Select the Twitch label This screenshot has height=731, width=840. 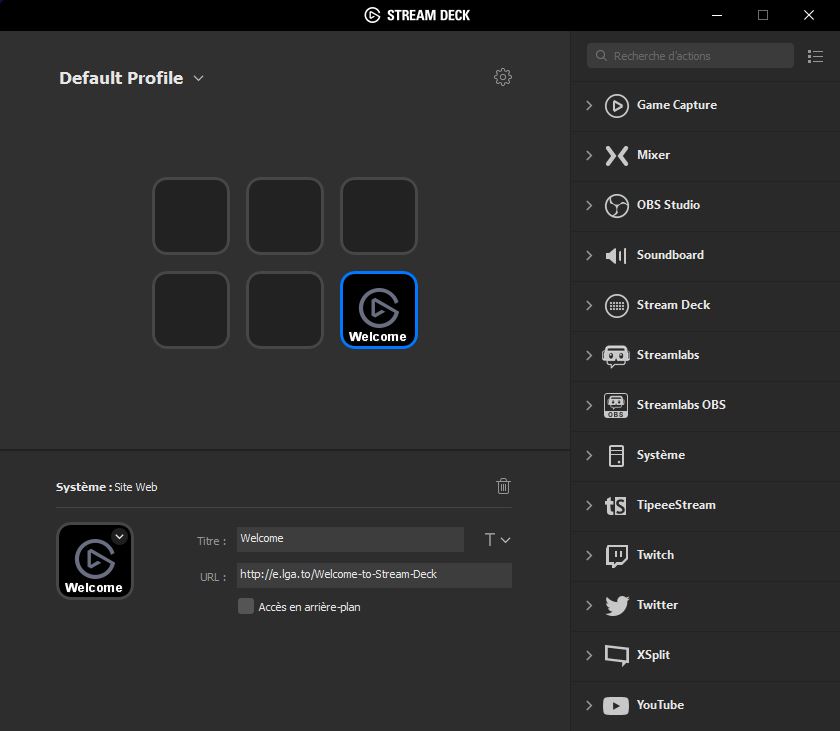pyautogui.click(x=655, y=555)
